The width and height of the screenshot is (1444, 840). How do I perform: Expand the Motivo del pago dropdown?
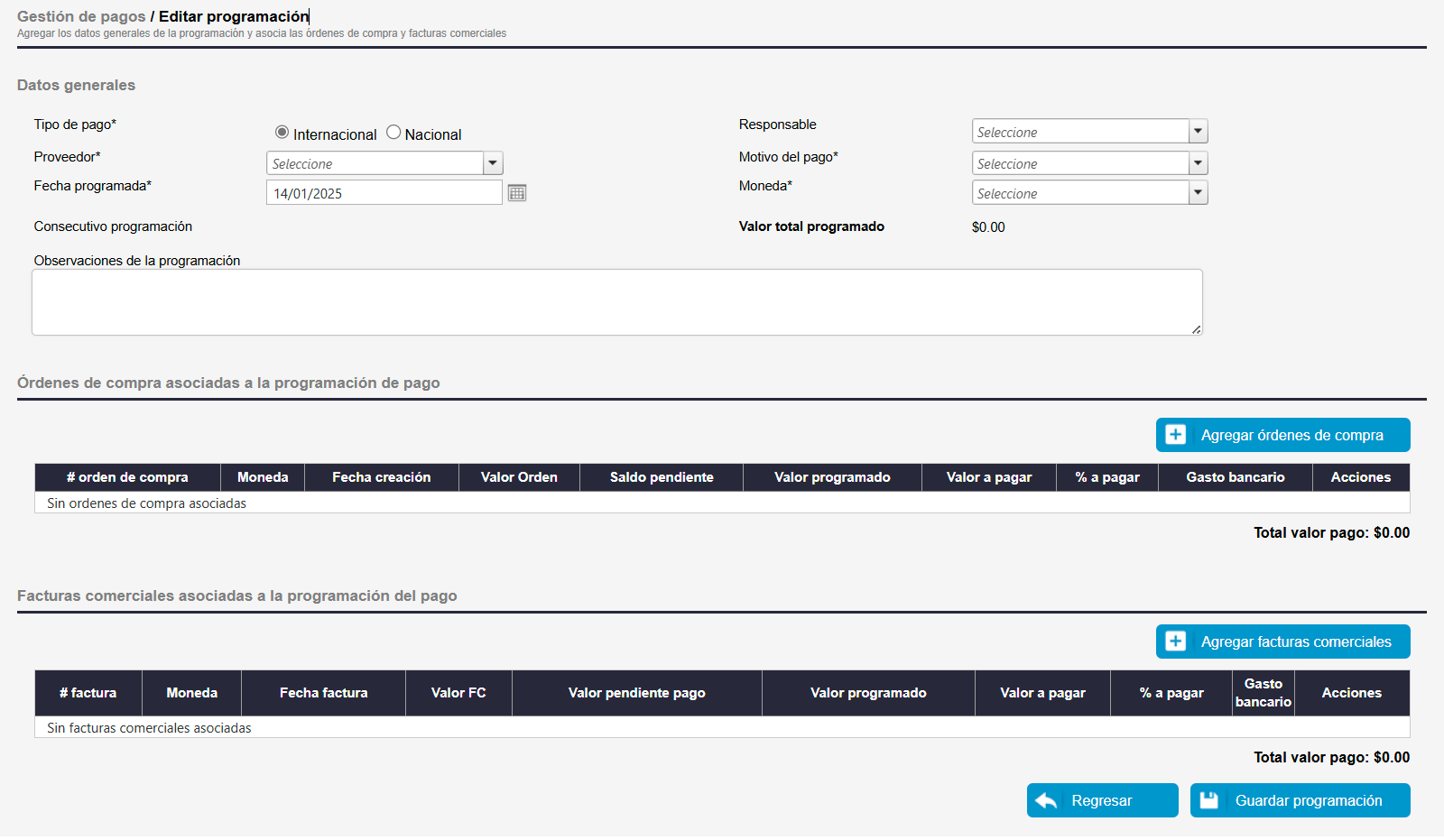click(1198, 163)
